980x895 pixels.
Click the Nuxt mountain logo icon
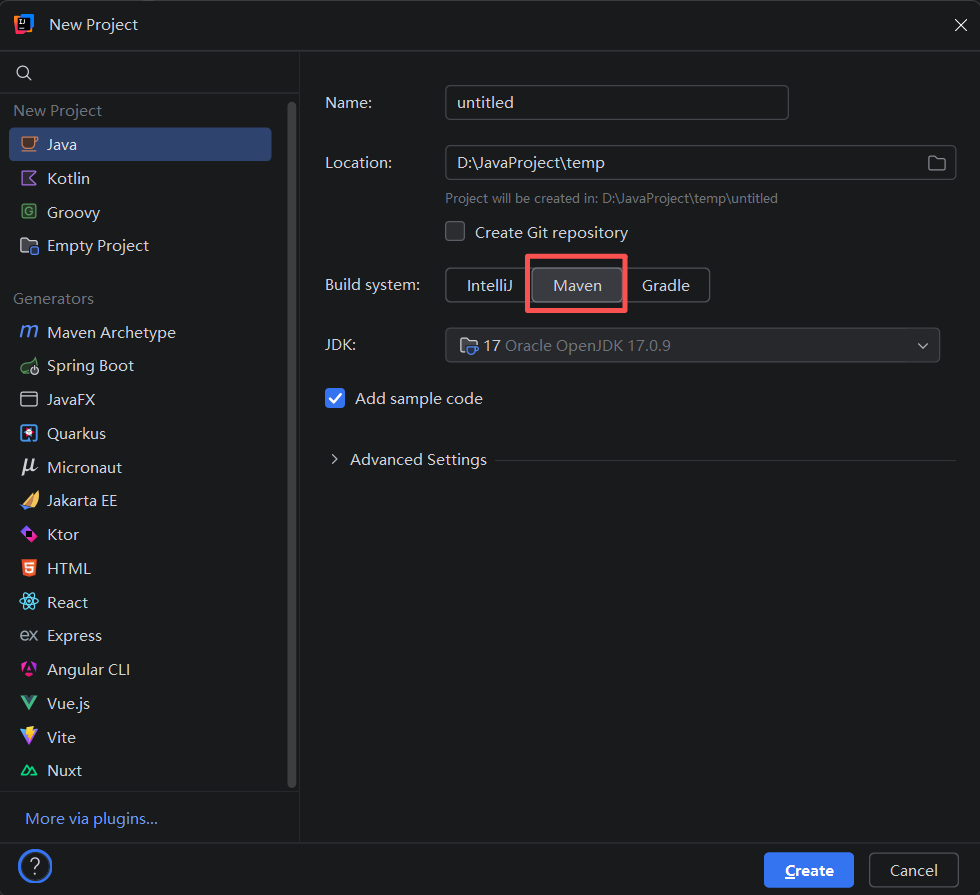pos(29,771)
